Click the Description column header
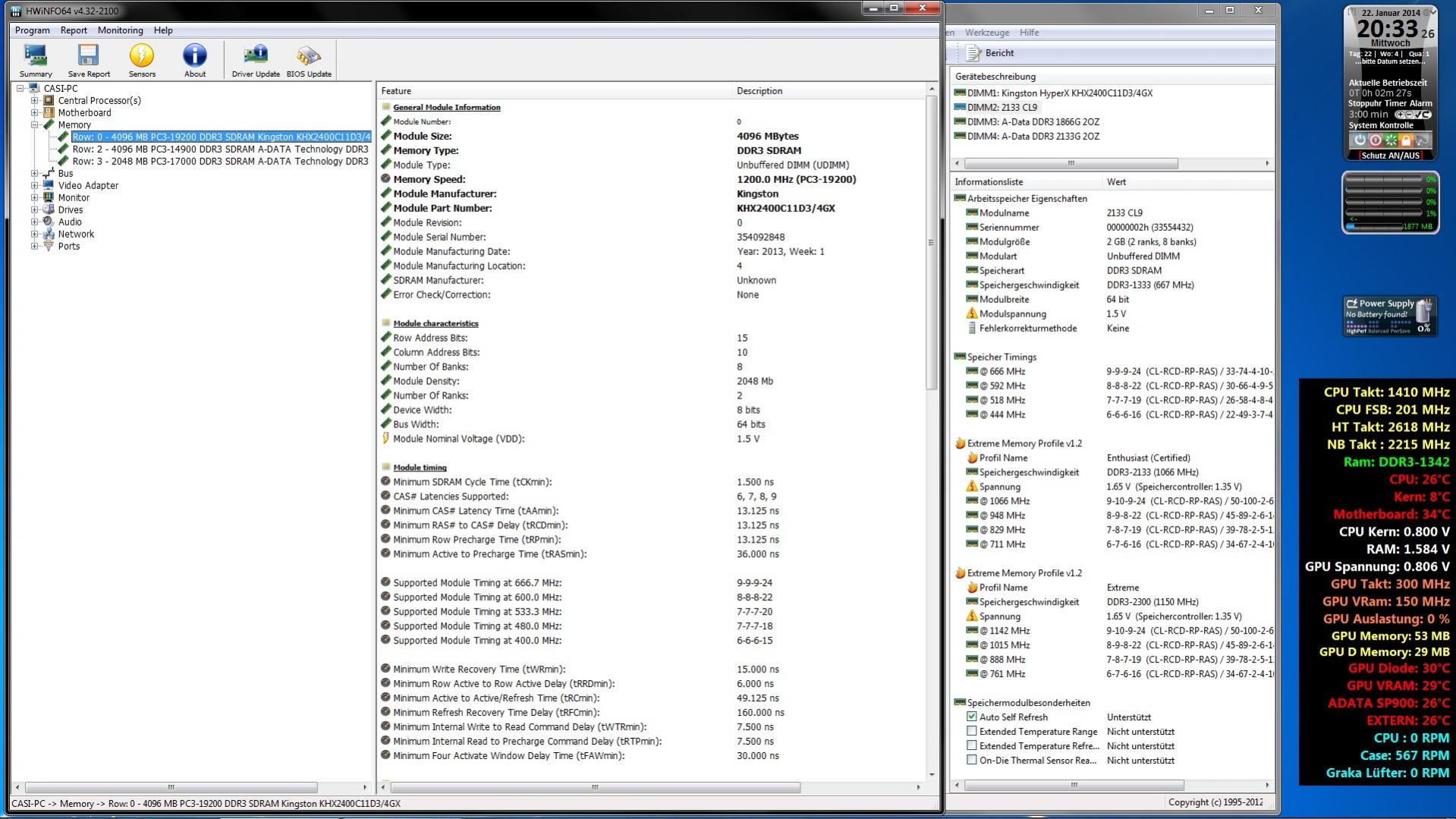The image size is (1456, 819). pos(829,91)
